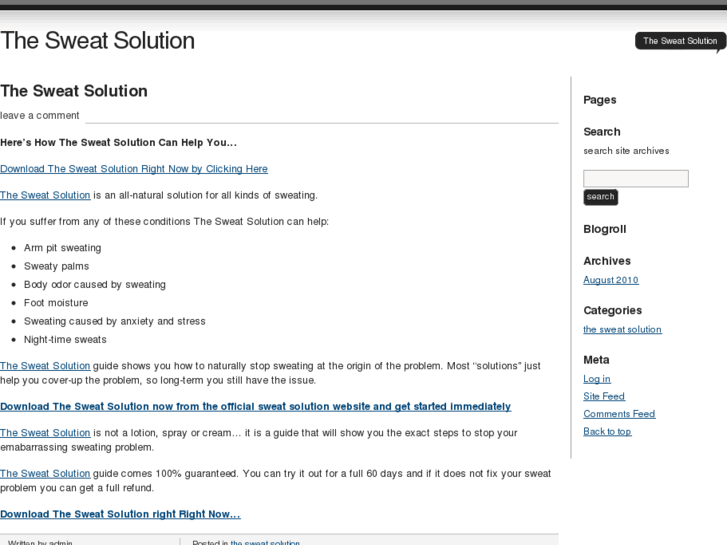Select the 'Arm pit sweating' list item
The width and height of the screenshot is (727, 545).
[x=63, y=248]
